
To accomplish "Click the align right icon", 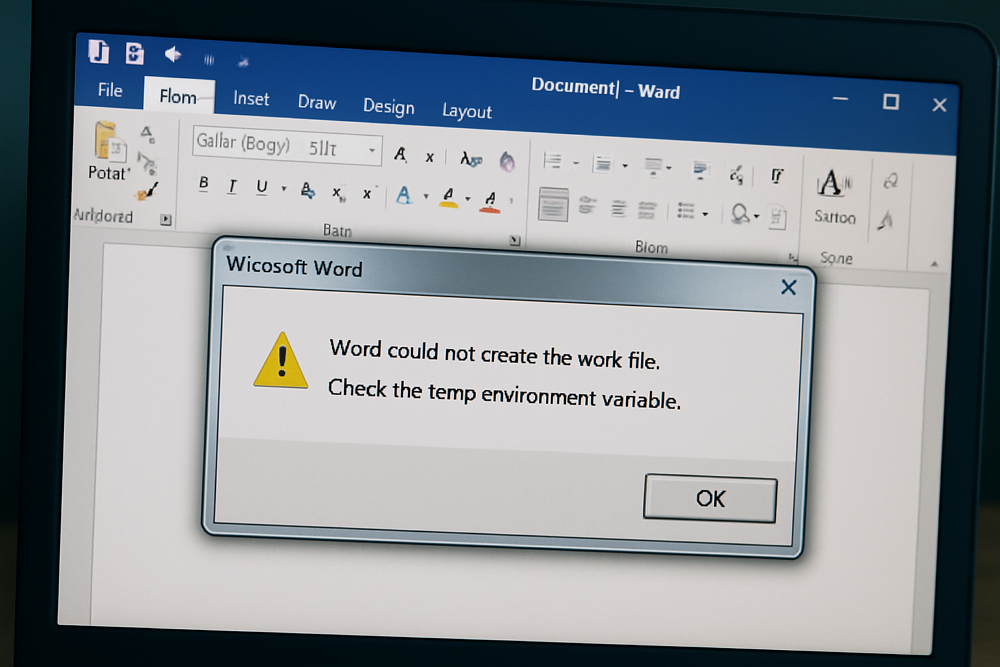I will tap(647, 210).
